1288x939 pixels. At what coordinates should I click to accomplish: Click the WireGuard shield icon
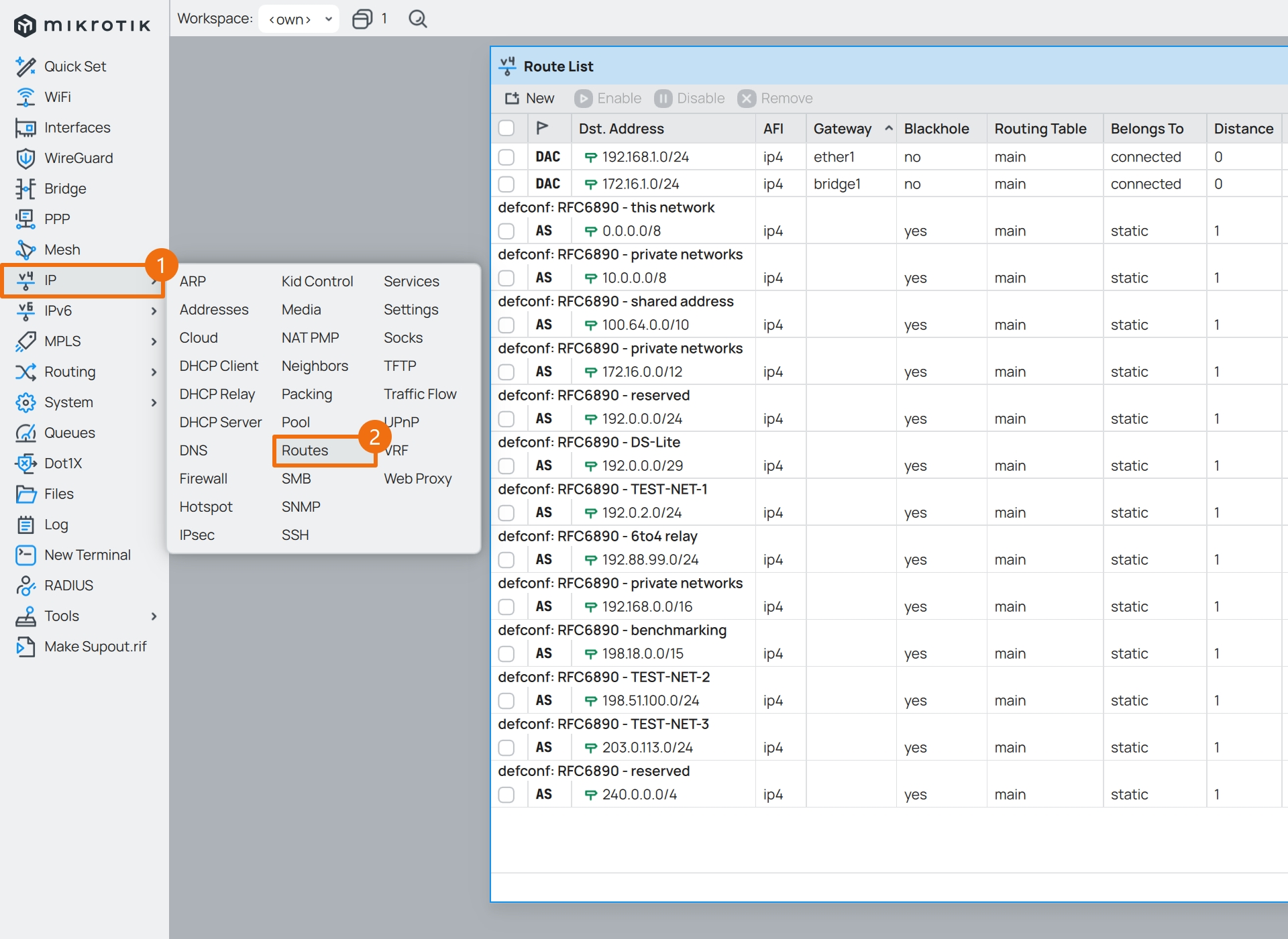pos(25,158)
